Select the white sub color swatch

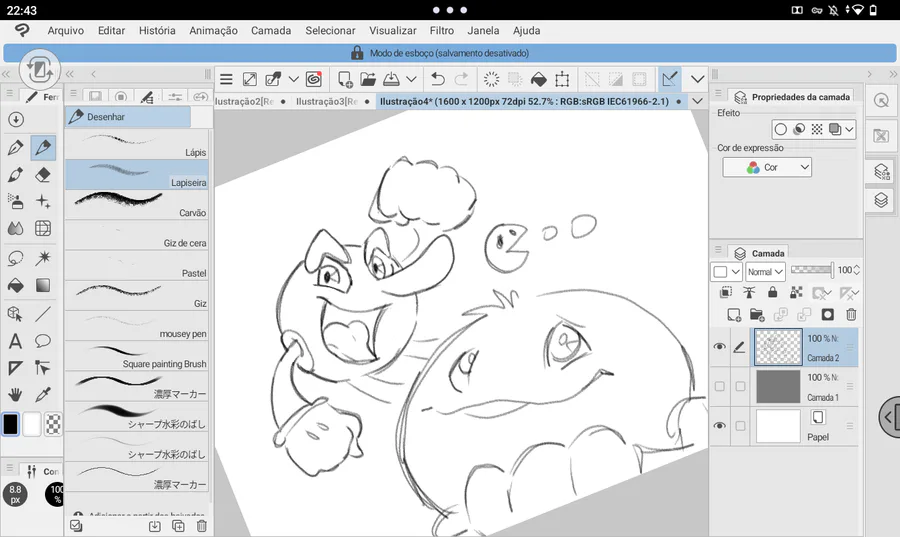[32, 425]
